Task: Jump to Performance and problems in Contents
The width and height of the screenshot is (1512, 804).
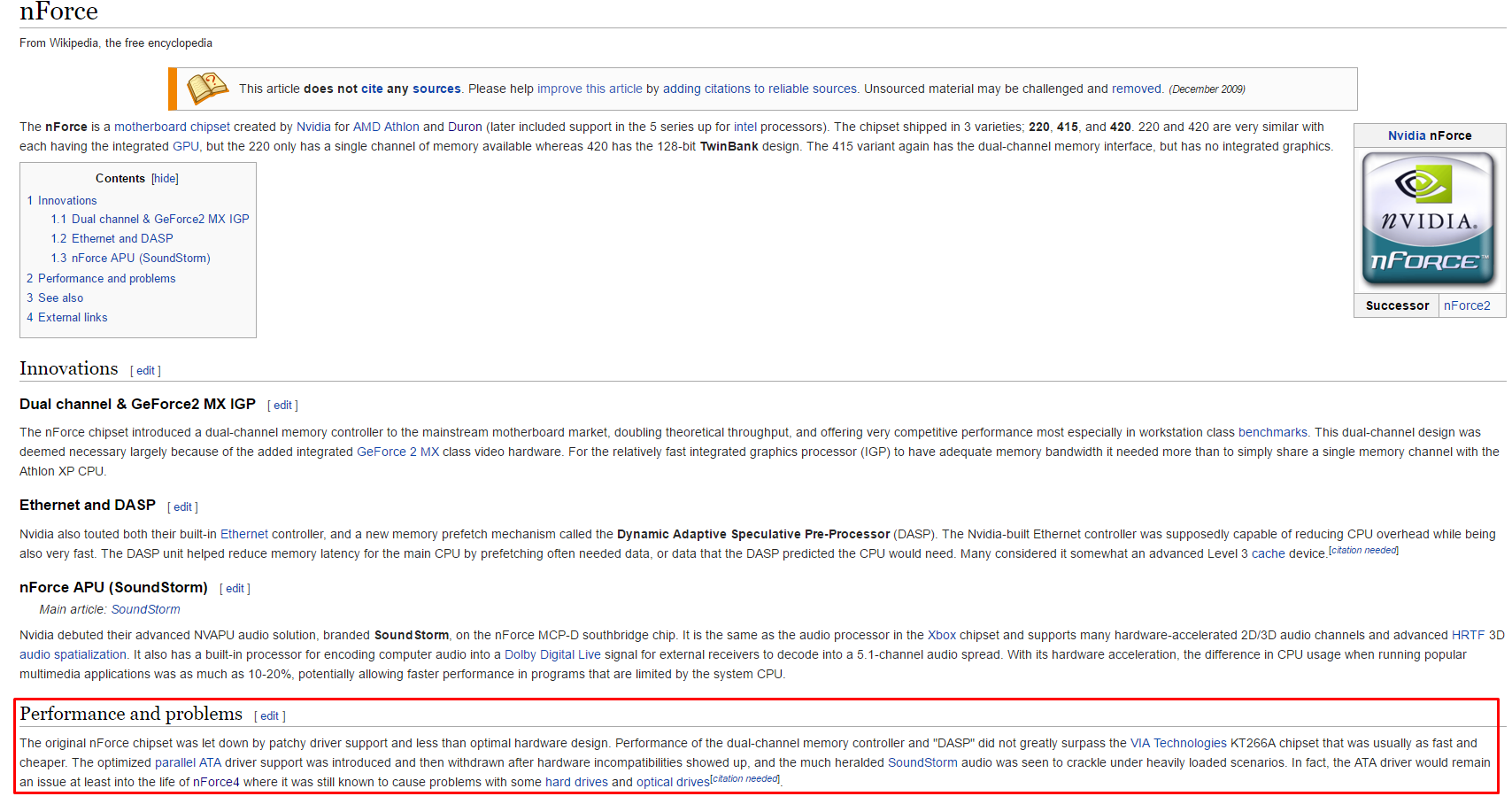Action: [101, 279]
